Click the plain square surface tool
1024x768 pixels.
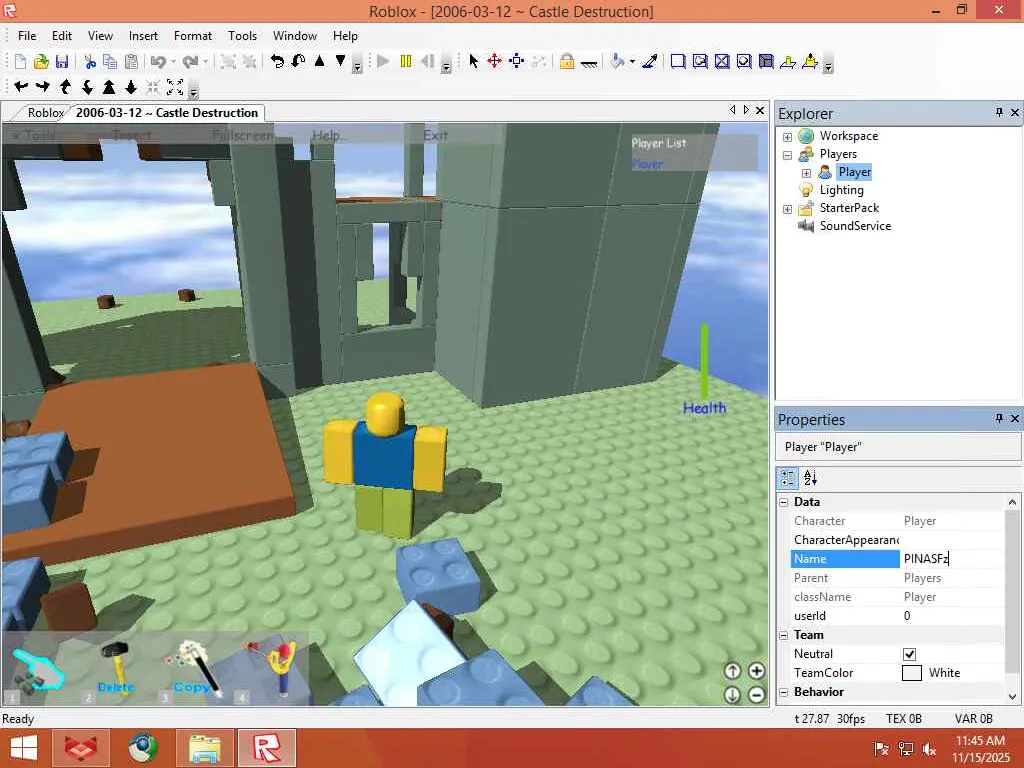tap(678, 61)
